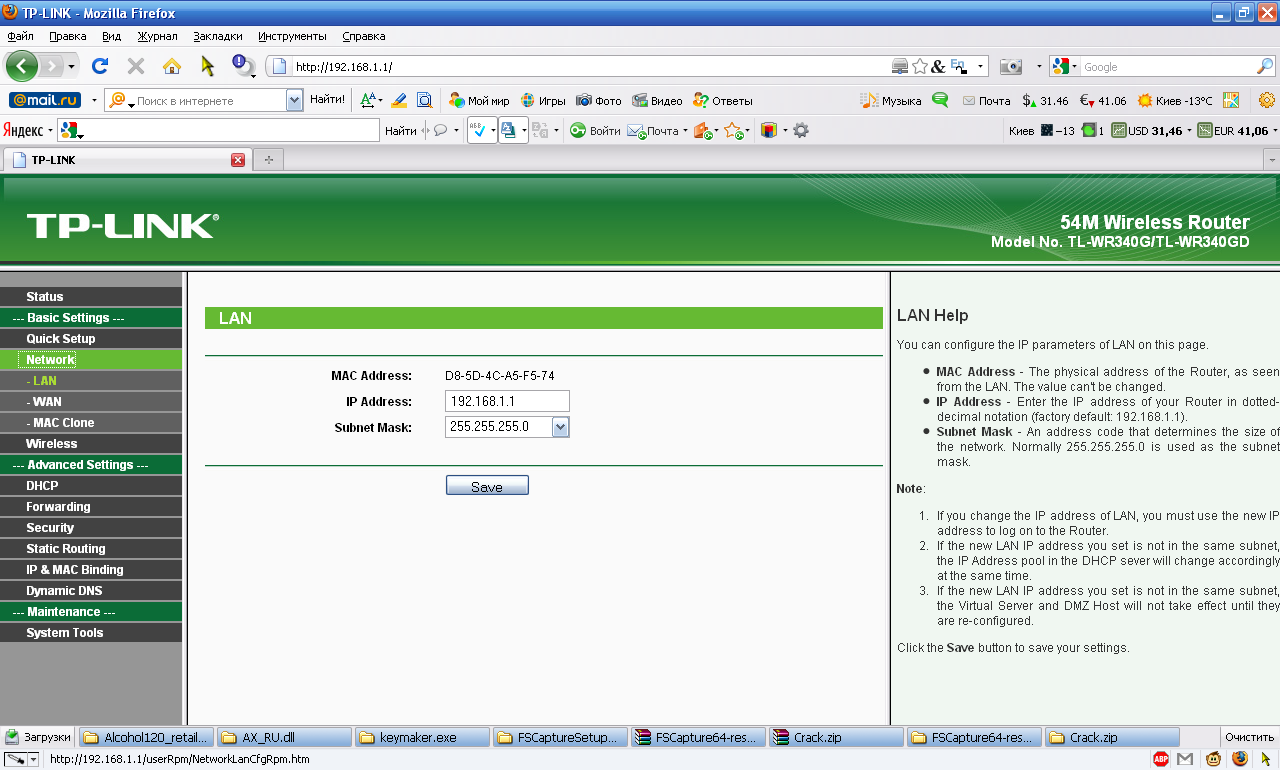The width and height of the screenshot is (1280, 770).
Task: Open Mail.ru toolbar settings gear
Action: click(1267, 100)
